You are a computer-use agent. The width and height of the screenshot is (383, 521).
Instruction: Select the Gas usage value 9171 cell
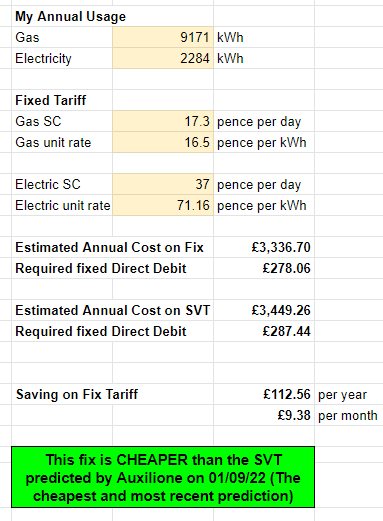(163, 37)
